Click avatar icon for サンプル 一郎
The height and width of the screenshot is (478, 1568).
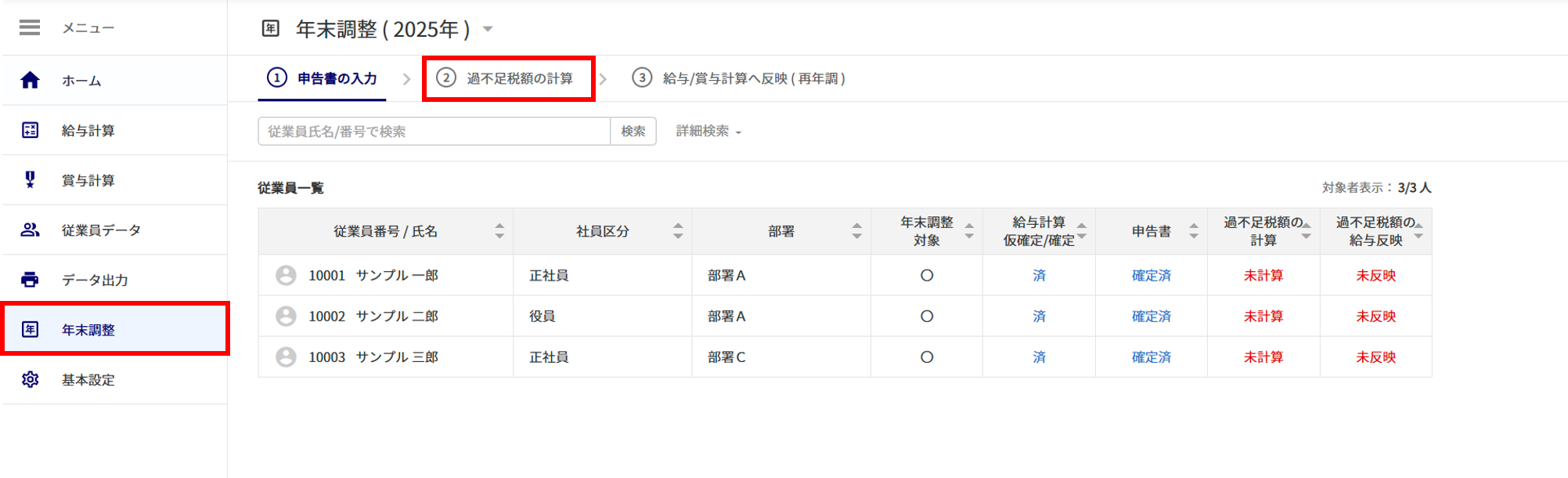click(286, 275)
